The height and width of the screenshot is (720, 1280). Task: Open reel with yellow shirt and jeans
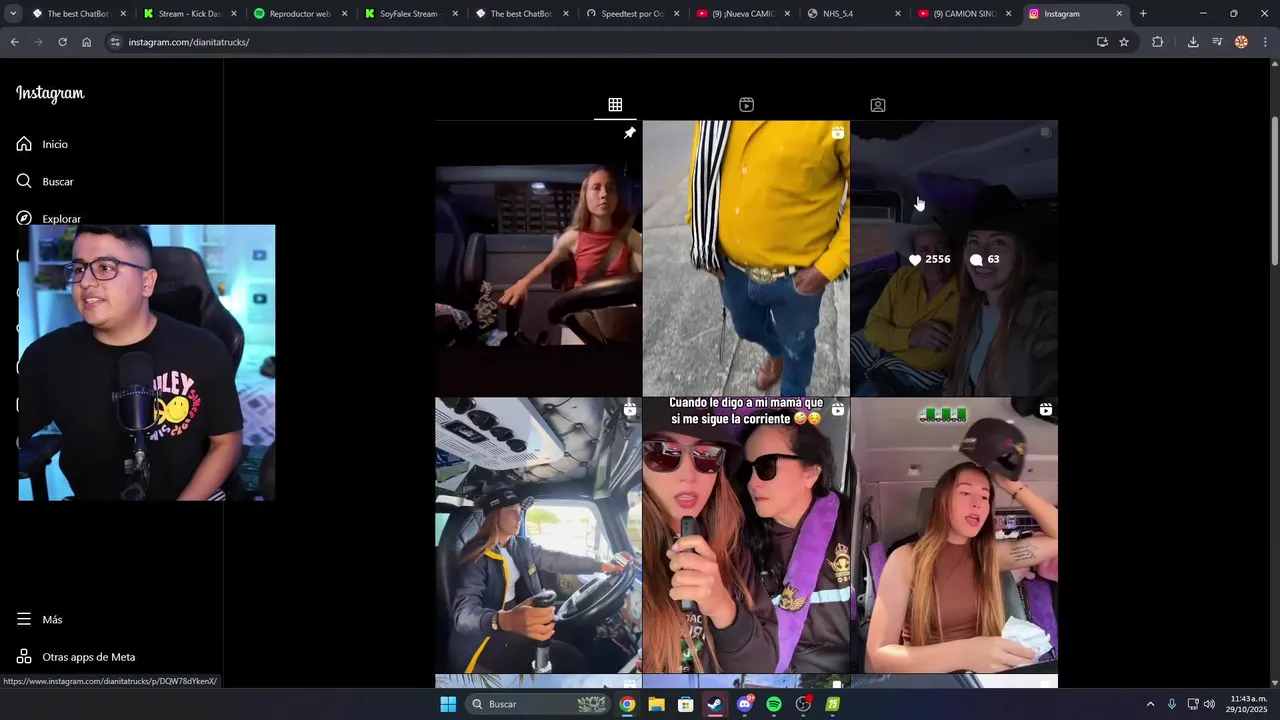746,258
